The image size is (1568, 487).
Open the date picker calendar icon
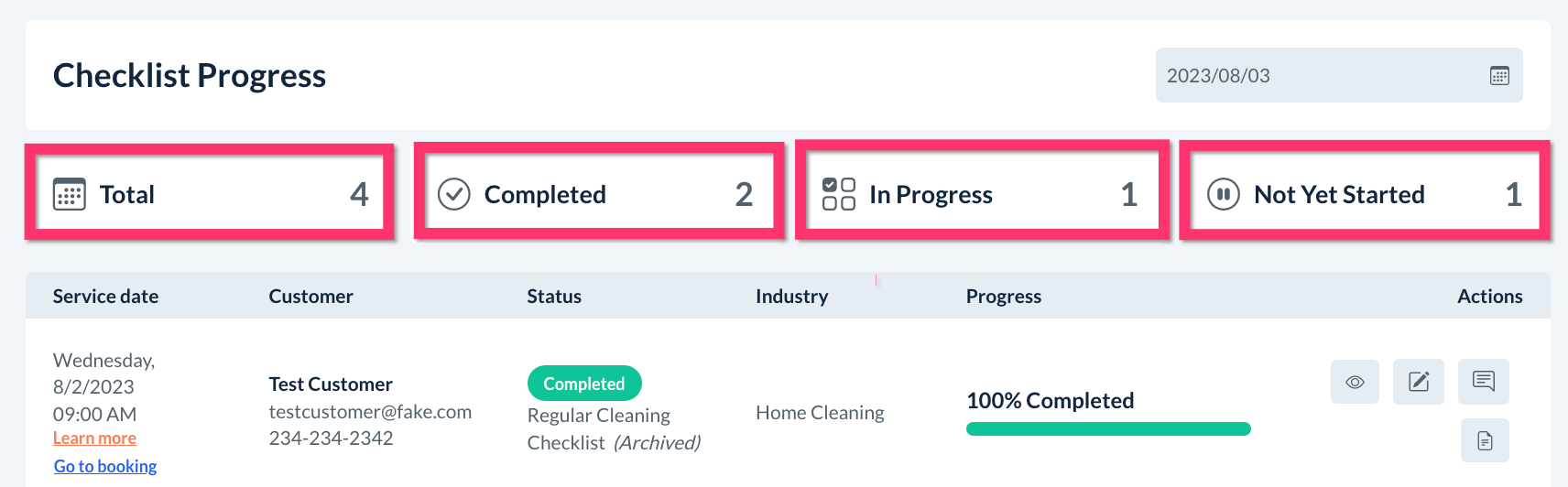click(x=1499, y=76)
